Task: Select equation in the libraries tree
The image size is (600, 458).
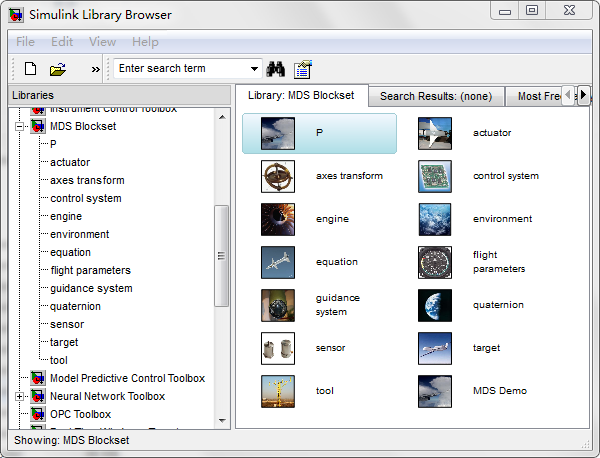Action: [x=70, y=252]
